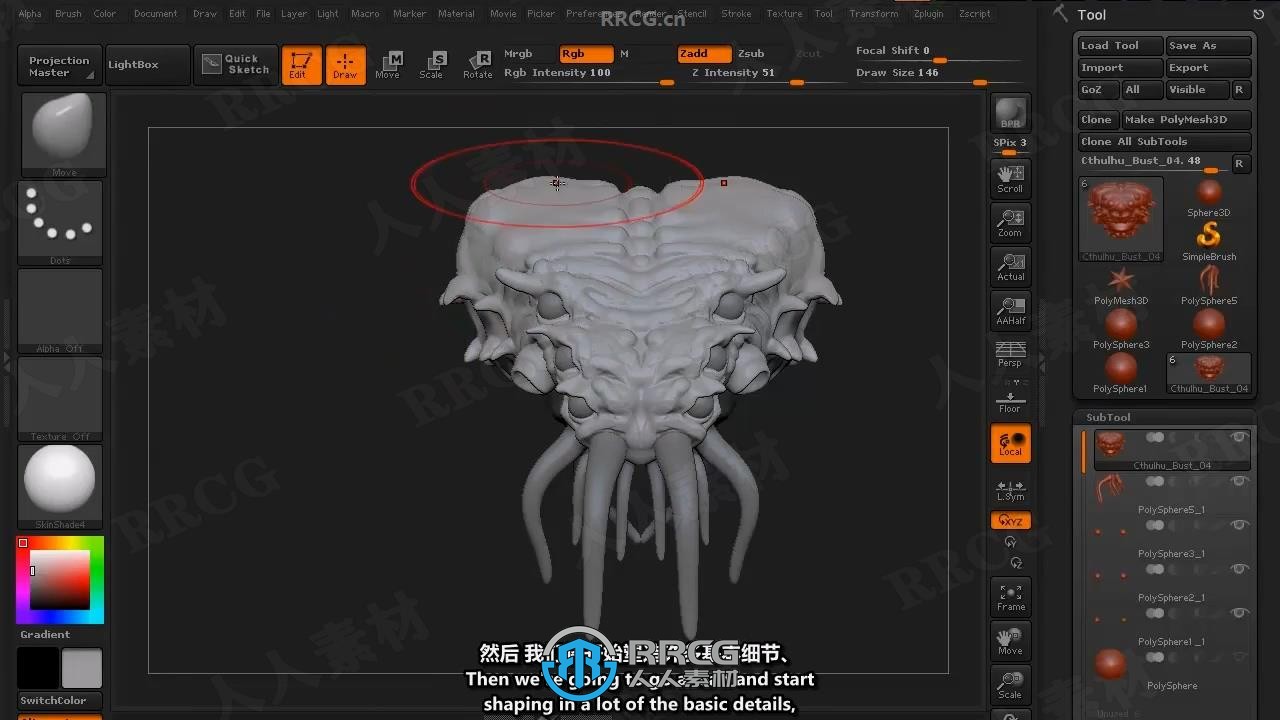Image resolution: width=1280 pixels, height=720 pixels.
Task: Switch to the Scale transform tool
Action: click(x=431, y=65)
